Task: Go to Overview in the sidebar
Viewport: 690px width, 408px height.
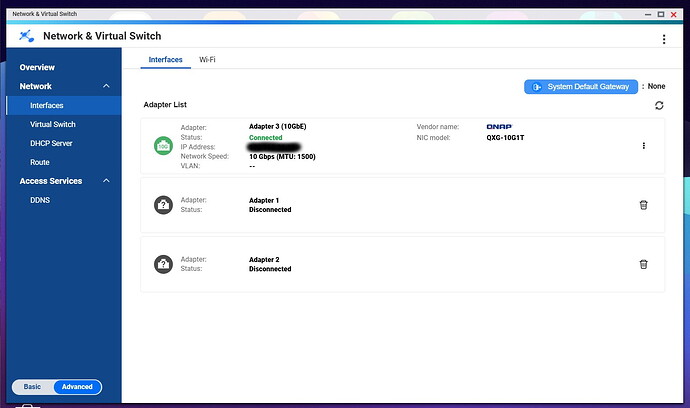Action: point(37,67)
